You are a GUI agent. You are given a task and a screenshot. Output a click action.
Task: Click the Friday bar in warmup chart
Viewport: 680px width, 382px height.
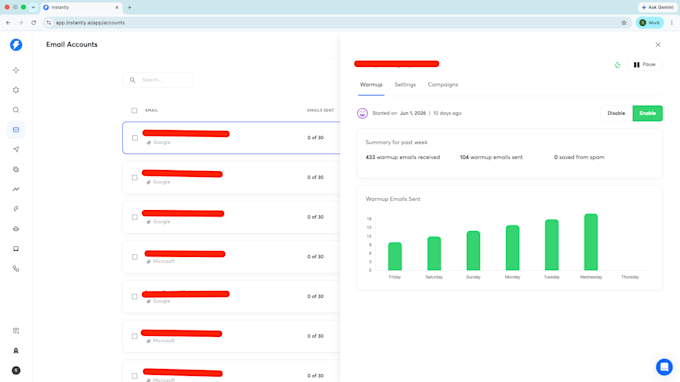(395, 256)
